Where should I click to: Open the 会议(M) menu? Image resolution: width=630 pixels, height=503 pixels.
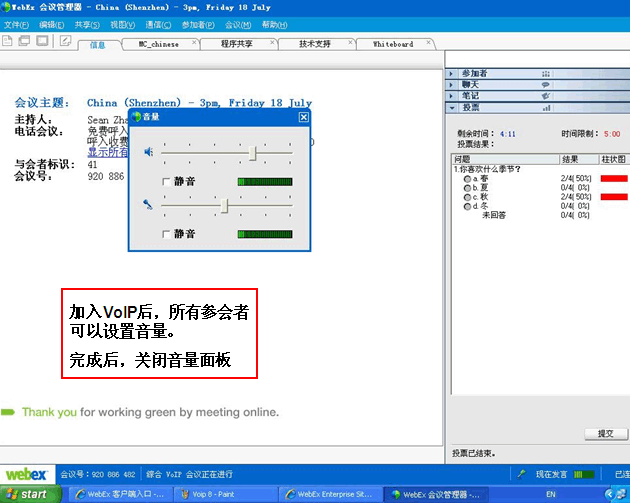238,25
